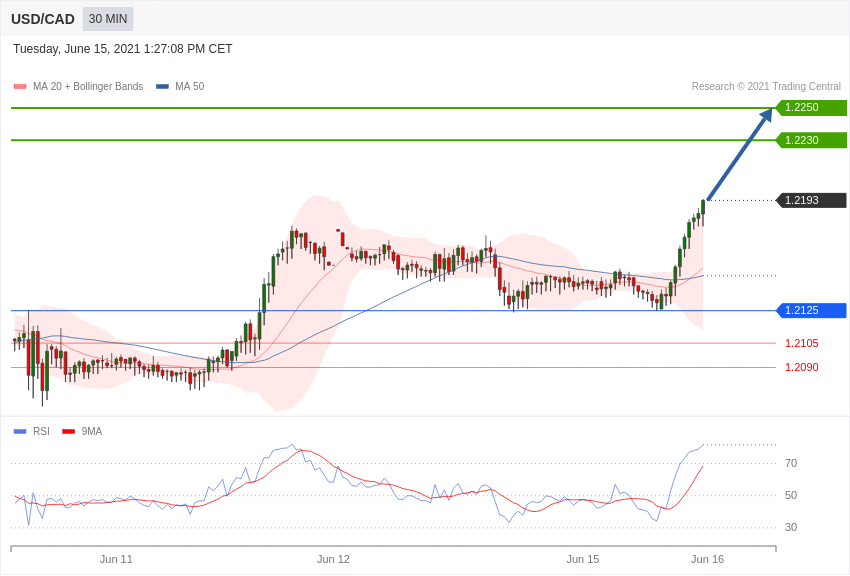Viewport: 850px width, 576px height.
Task: Click the Research © 2021 Trading Central credit
Action: point(766,87)
